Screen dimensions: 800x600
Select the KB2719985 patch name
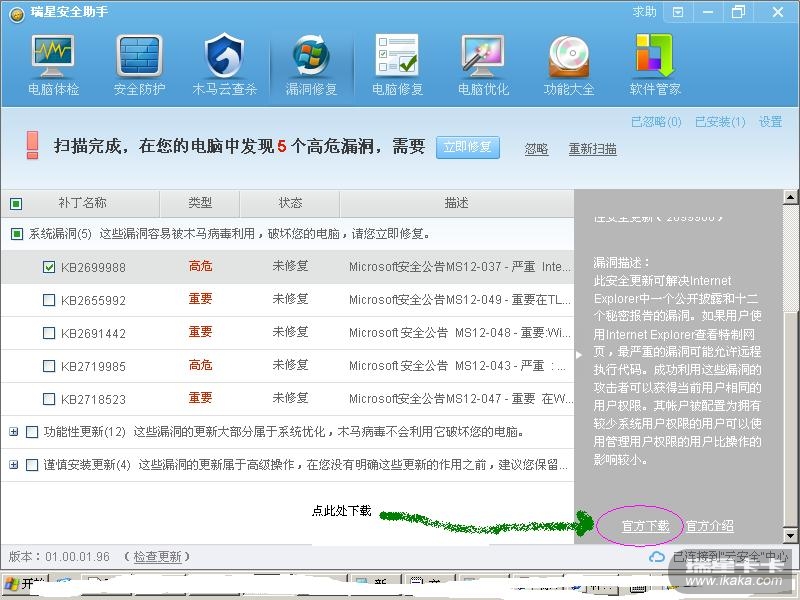tap(93, 366)
